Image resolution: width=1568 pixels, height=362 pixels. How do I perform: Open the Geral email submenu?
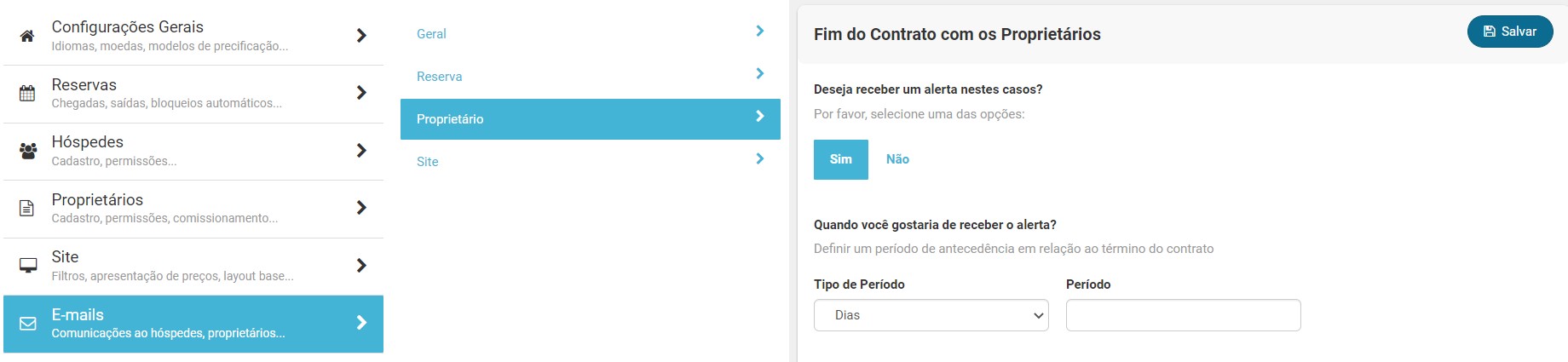click(431, 34)
